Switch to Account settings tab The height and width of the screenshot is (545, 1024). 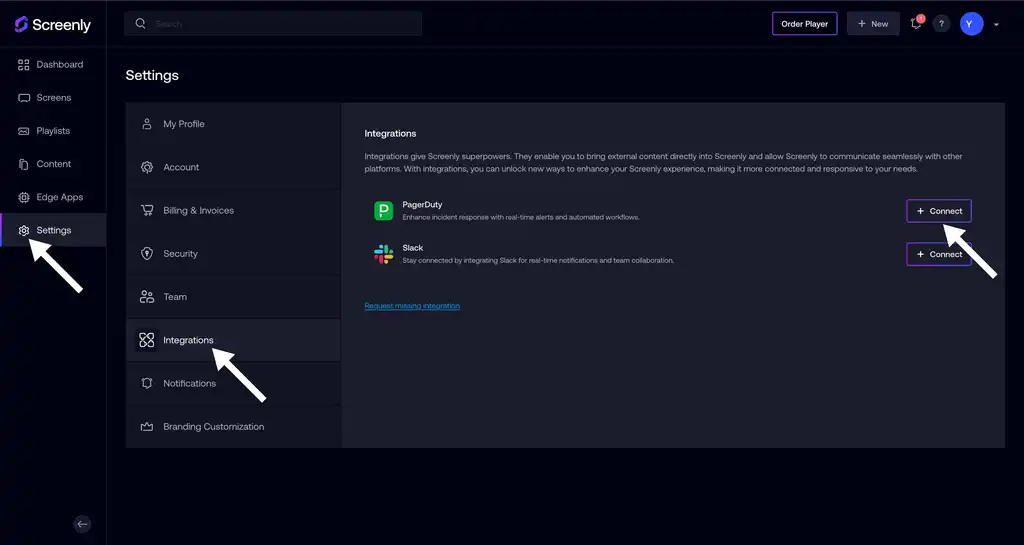click(233, 167)
